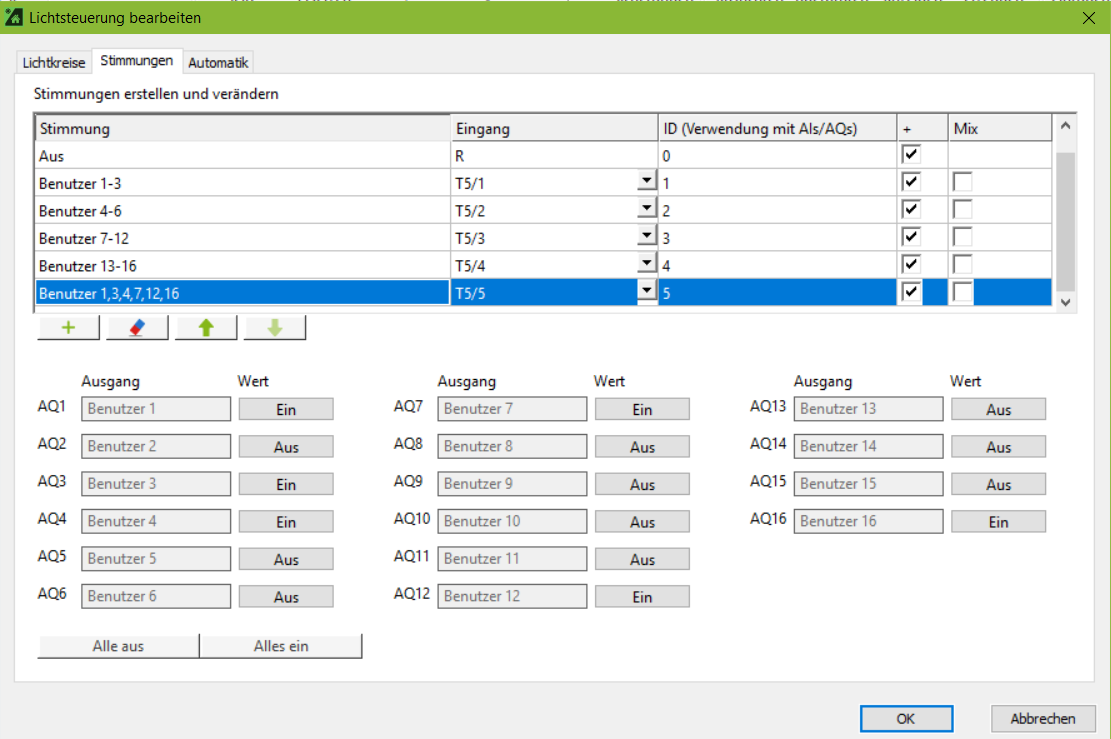Move mood up with green arrow
Image resolution: width=1111 pixels, height=739 pixels.
click(x=206, y=329)
